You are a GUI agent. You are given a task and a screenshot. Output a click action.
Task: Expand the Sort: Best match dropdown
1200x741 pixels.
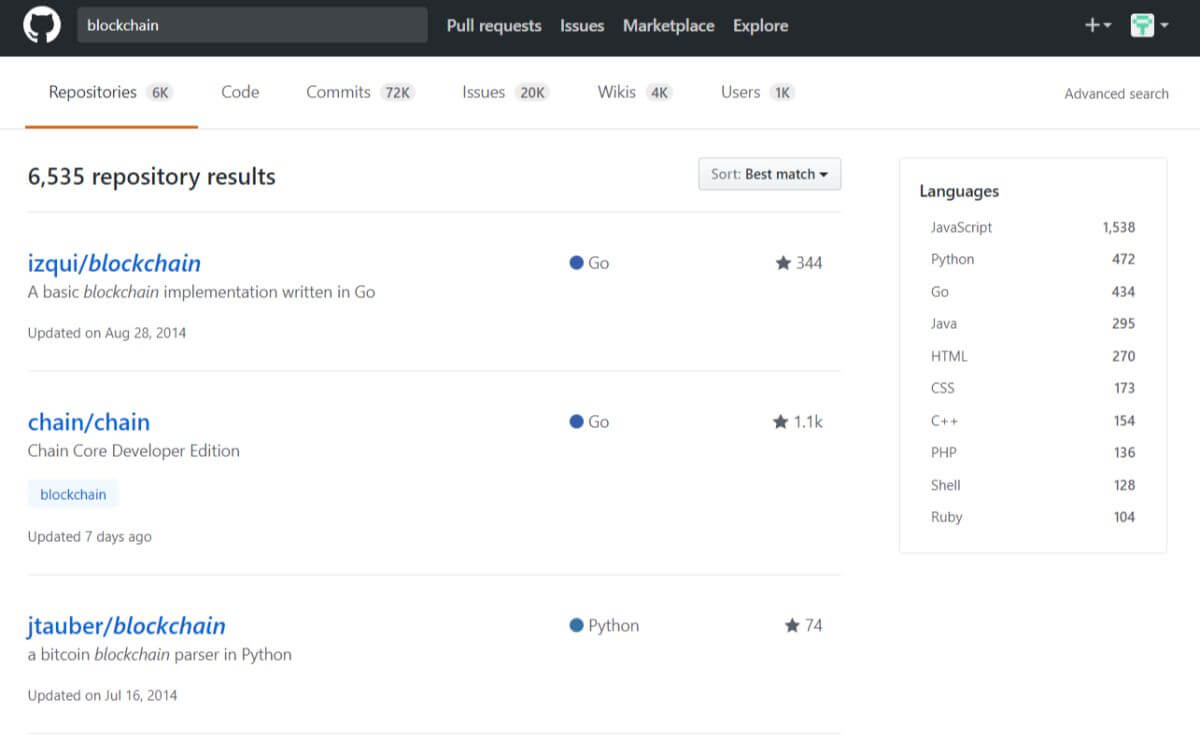(x=769, y=174)
